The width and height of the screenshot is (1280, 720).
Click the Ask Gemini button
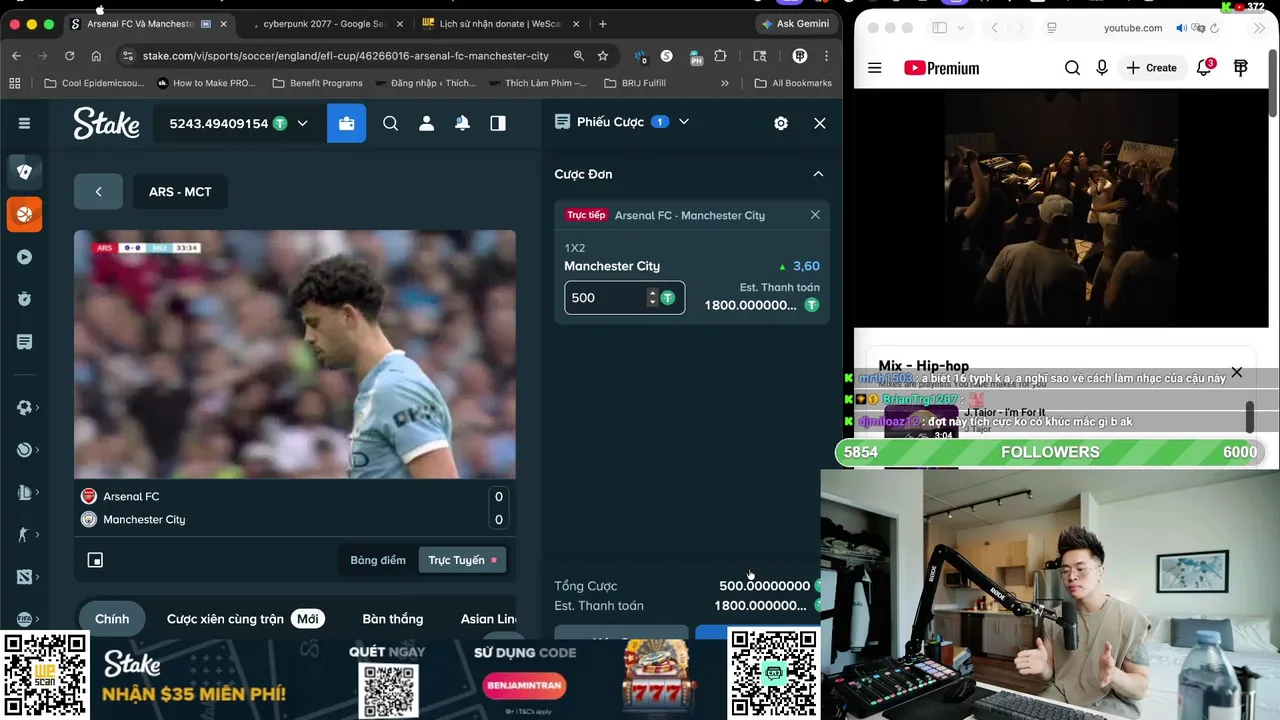[x=796, y=23]
